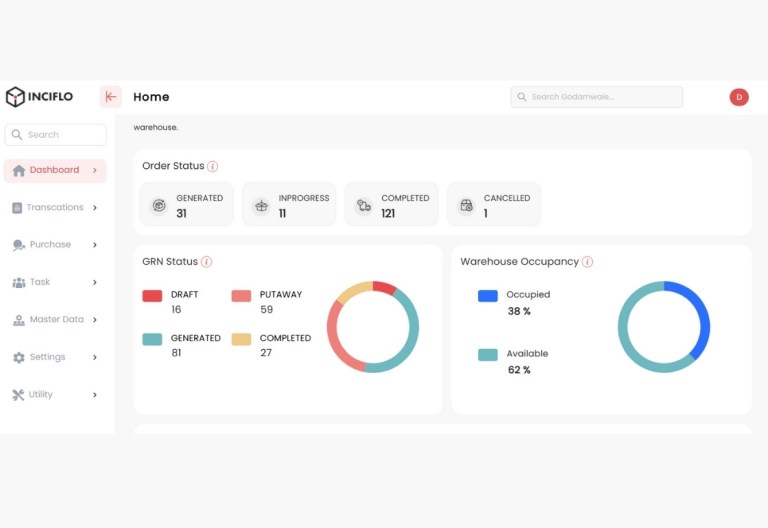Click the GRN Status donut chart

[373, 327]
